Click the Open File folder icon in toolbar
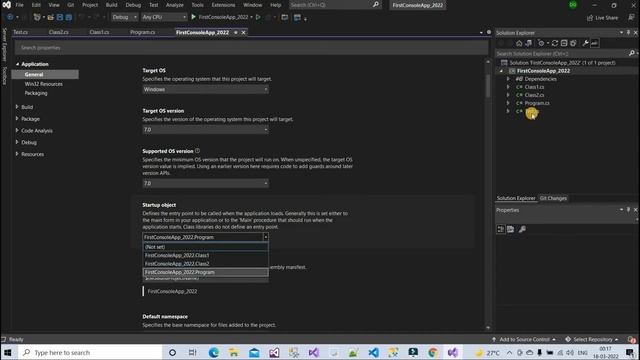This screenshot has height=360, width=640. coord(51,17)
